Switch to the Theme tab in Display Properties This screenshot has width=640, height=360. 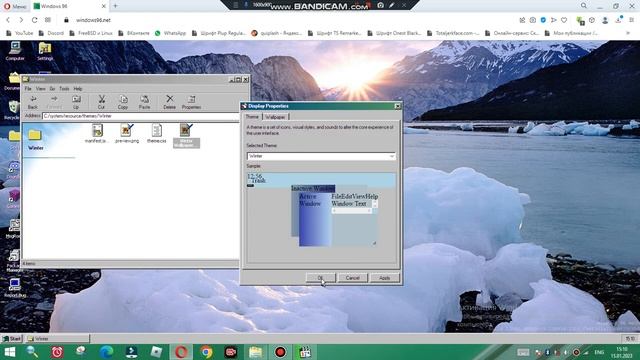coord(252,117)
